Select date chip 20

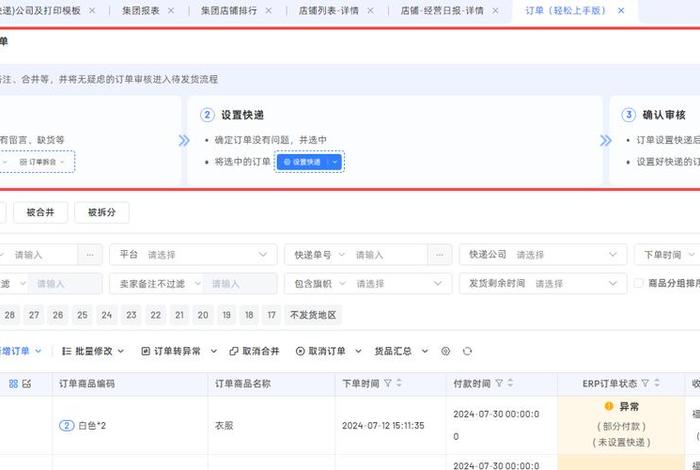click(203, 315)
